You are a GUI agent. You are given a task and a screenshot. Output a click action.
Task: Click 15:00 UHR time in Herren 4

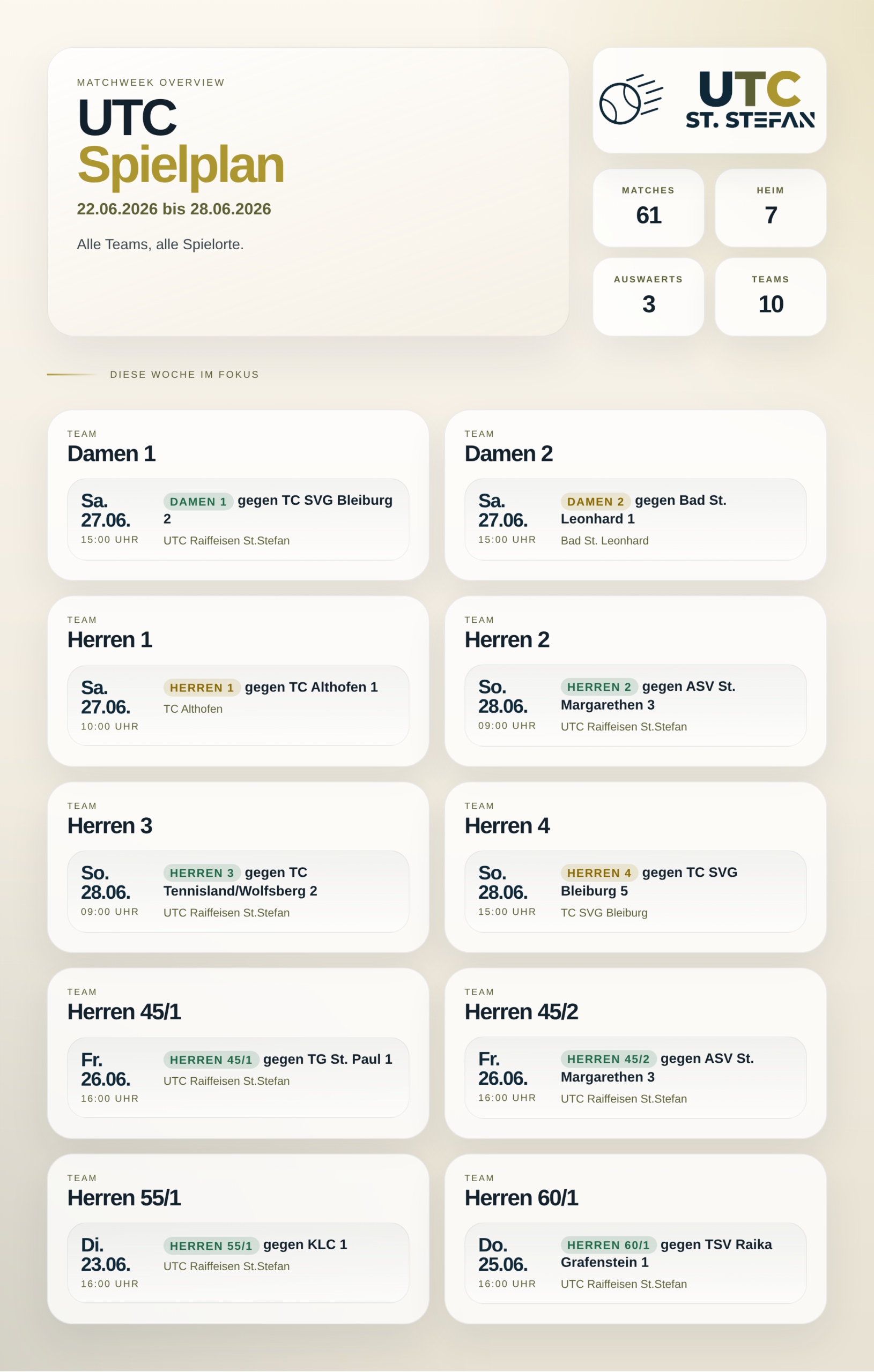pos(507,912)
